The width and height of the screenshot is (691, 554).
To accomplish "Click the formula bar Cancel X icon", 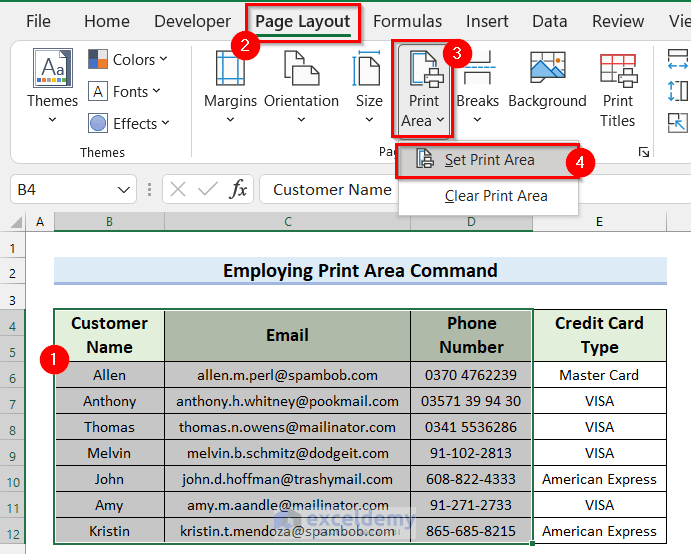I will click(x=178, y=190).
